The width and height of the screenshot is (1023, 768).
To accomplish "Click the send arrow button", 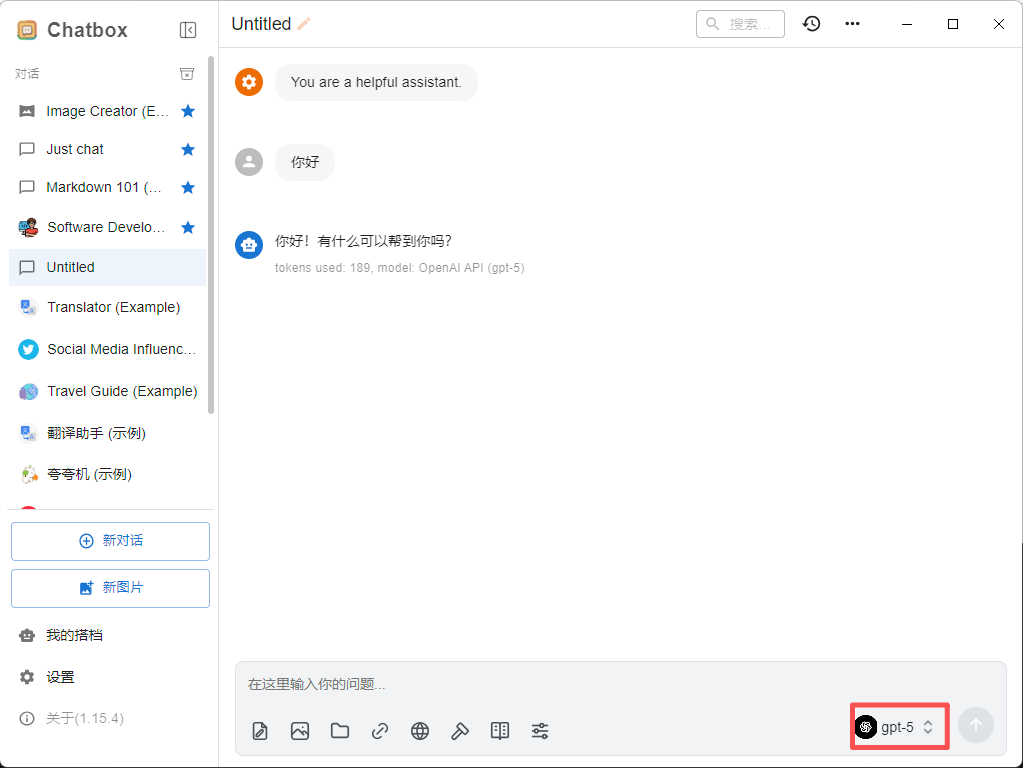I will point(975,726).
